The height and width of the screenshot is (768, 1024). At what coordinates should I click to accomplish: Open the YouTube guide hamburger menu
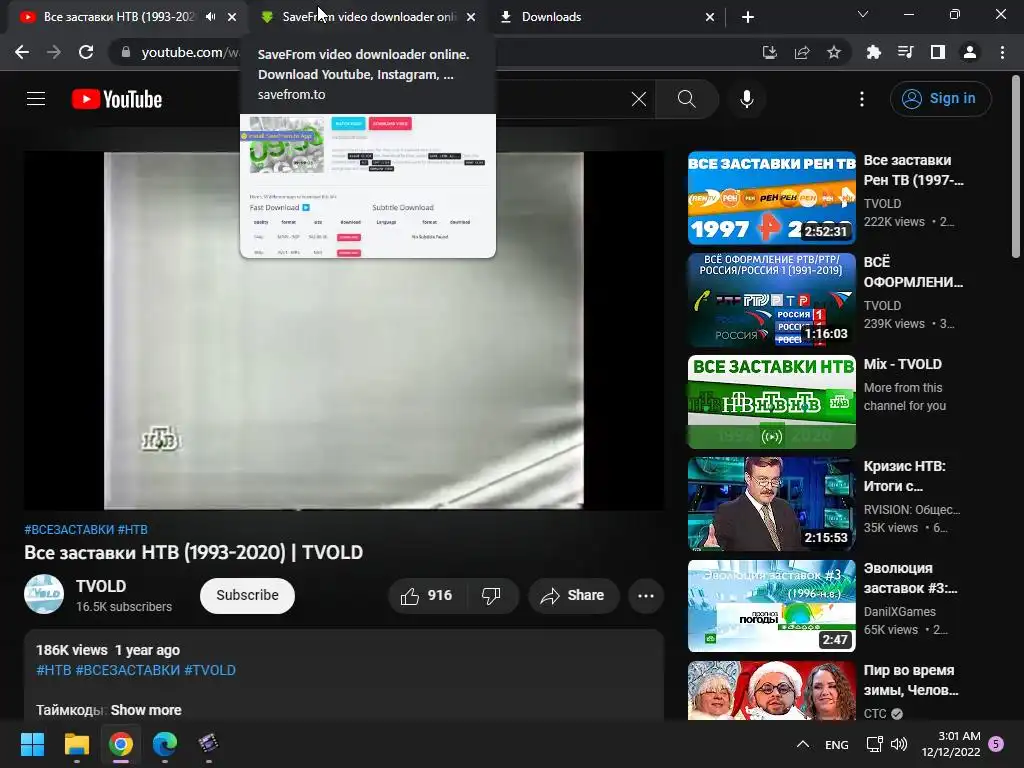pyautogui.click(x=36, y=99)
